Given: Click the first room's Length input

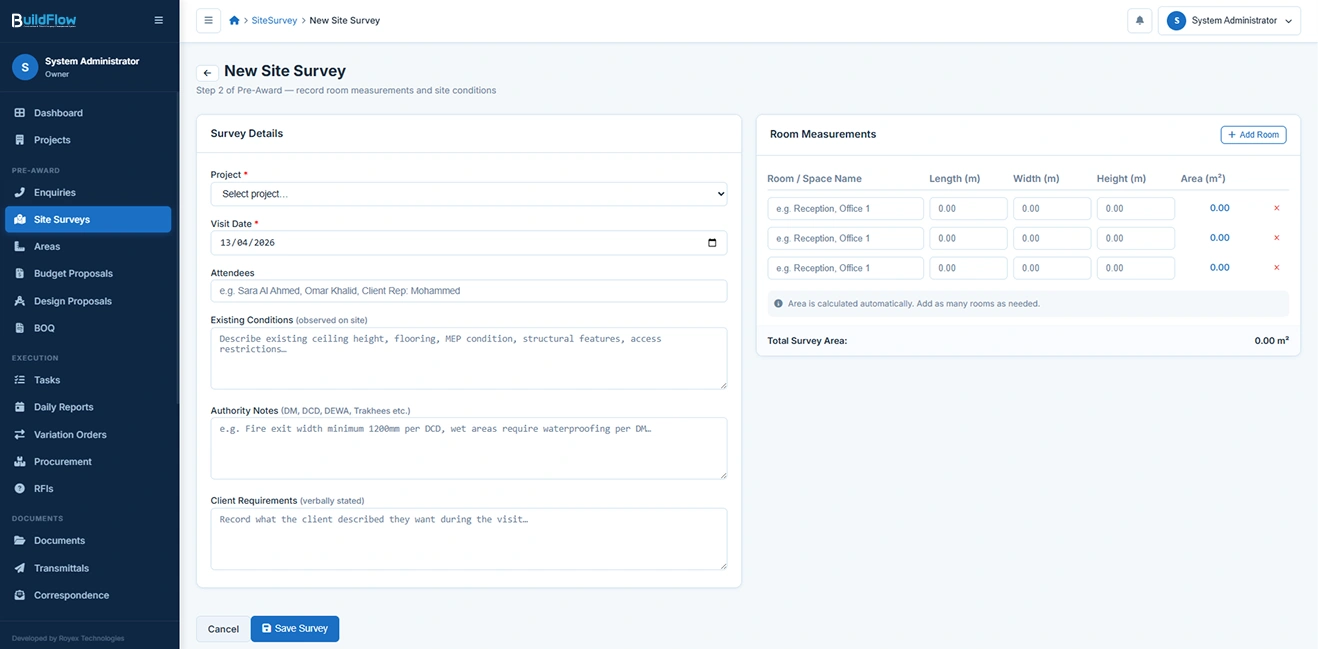Looking at the screenshot, I should (x=967, y=209).
